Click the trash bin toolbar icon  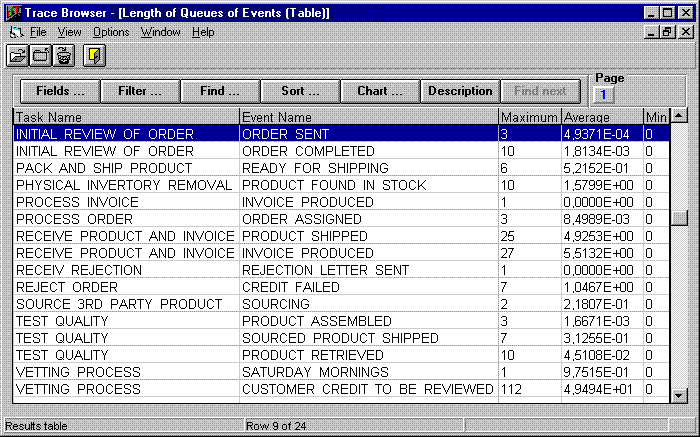[x=64, y=55]
